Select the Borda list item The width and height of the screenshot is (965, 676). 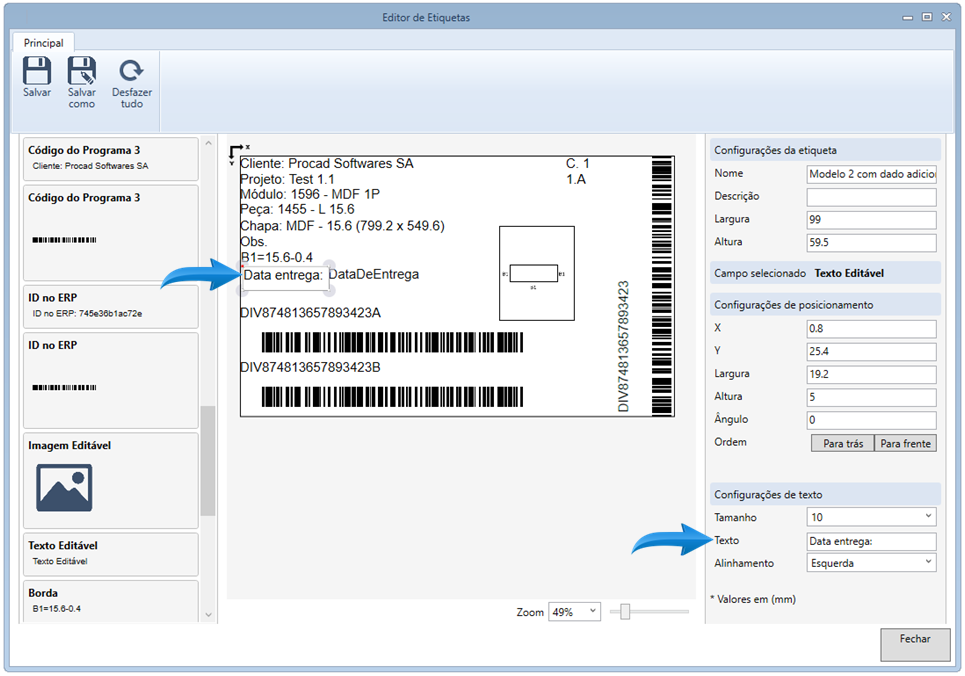[110, 600]
